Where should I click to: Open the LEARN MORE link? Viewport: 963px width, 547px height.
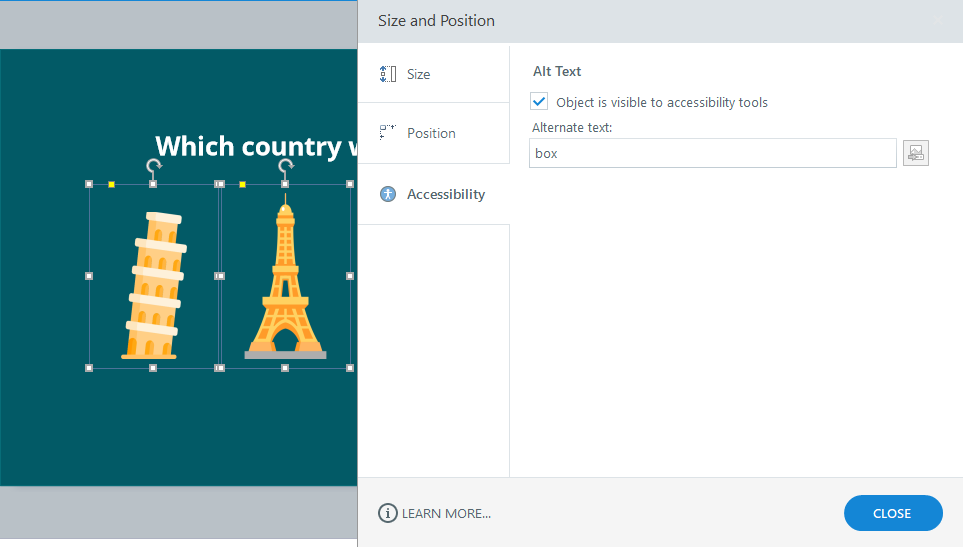point(446,513)
